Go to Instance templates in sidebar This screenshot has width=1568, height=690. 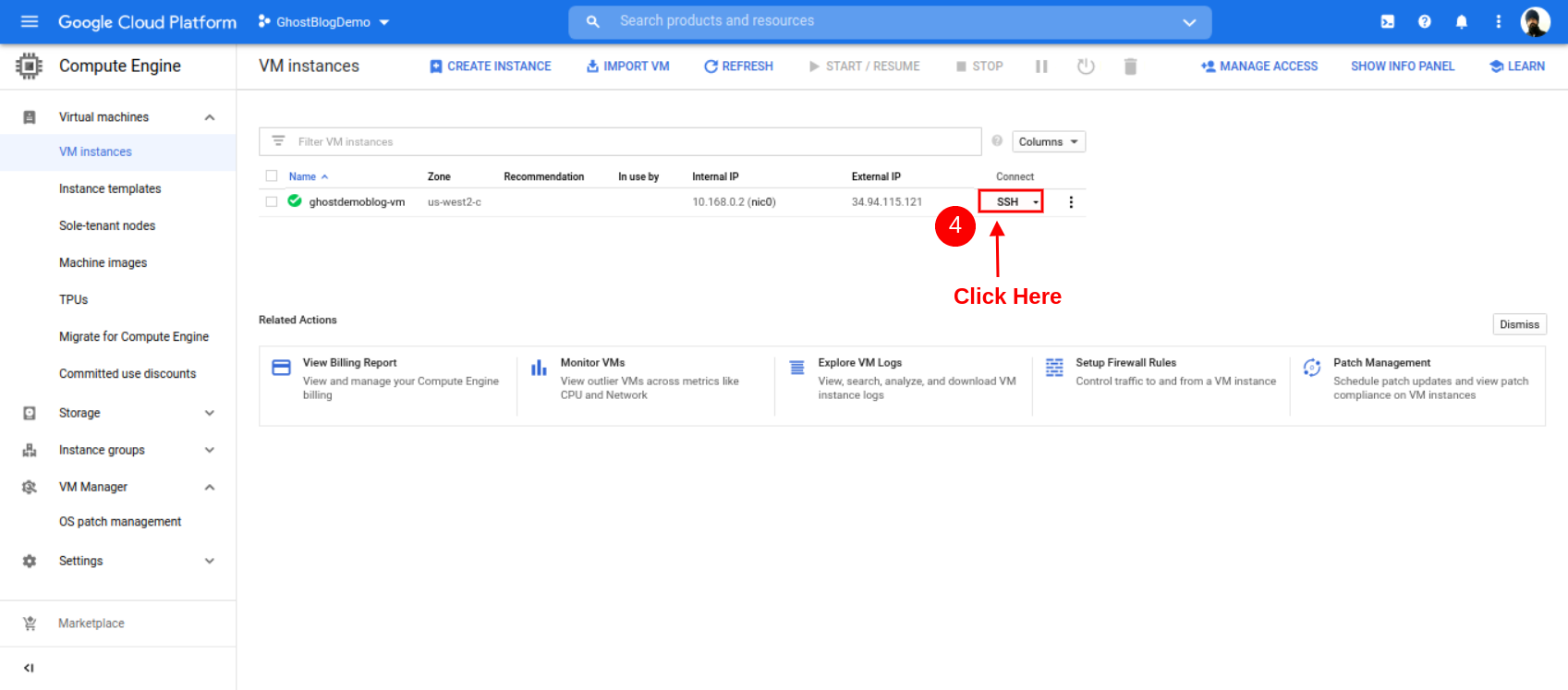(110, 188)
